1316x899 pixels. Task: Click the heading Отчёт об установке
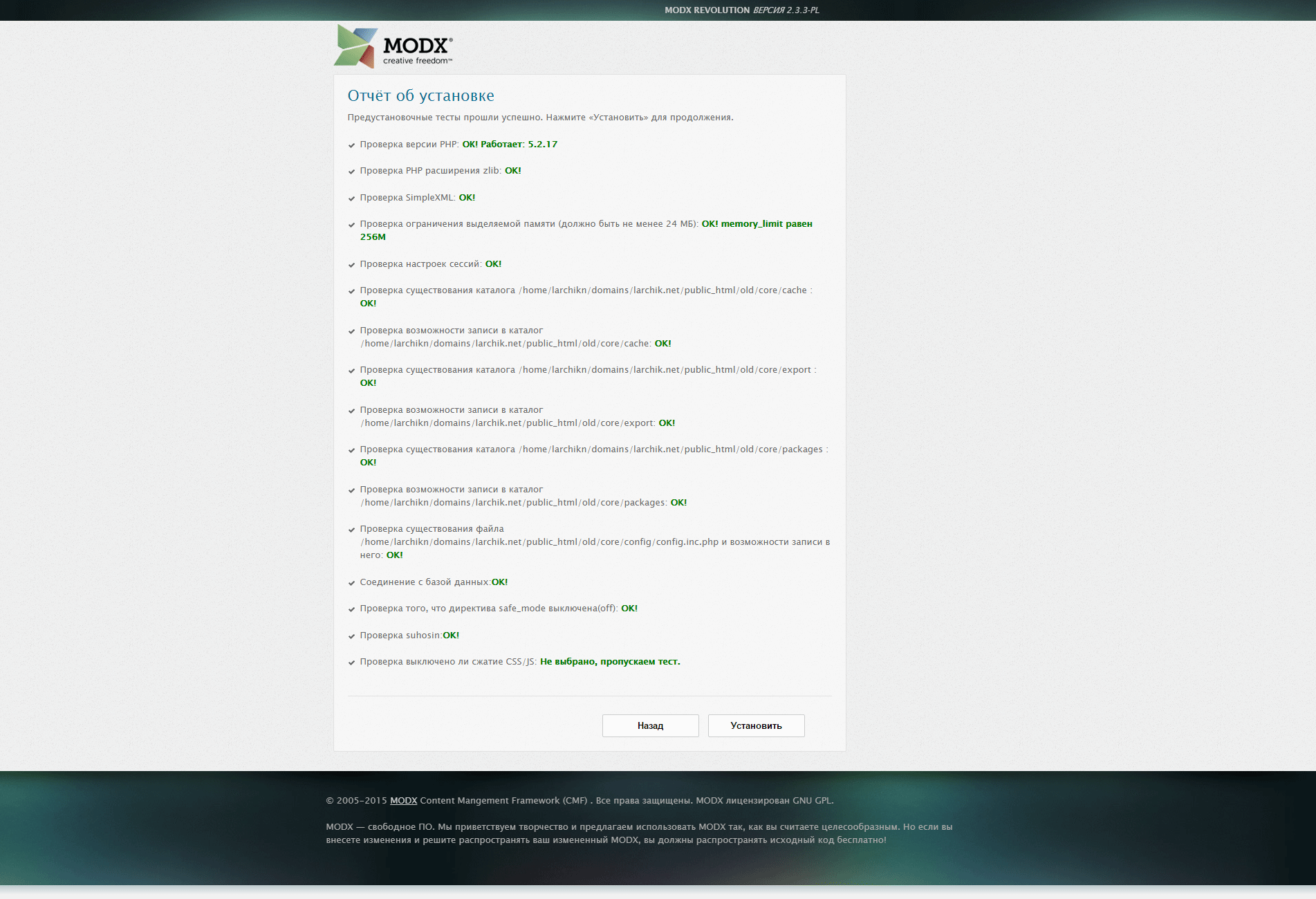coord(420,95)
